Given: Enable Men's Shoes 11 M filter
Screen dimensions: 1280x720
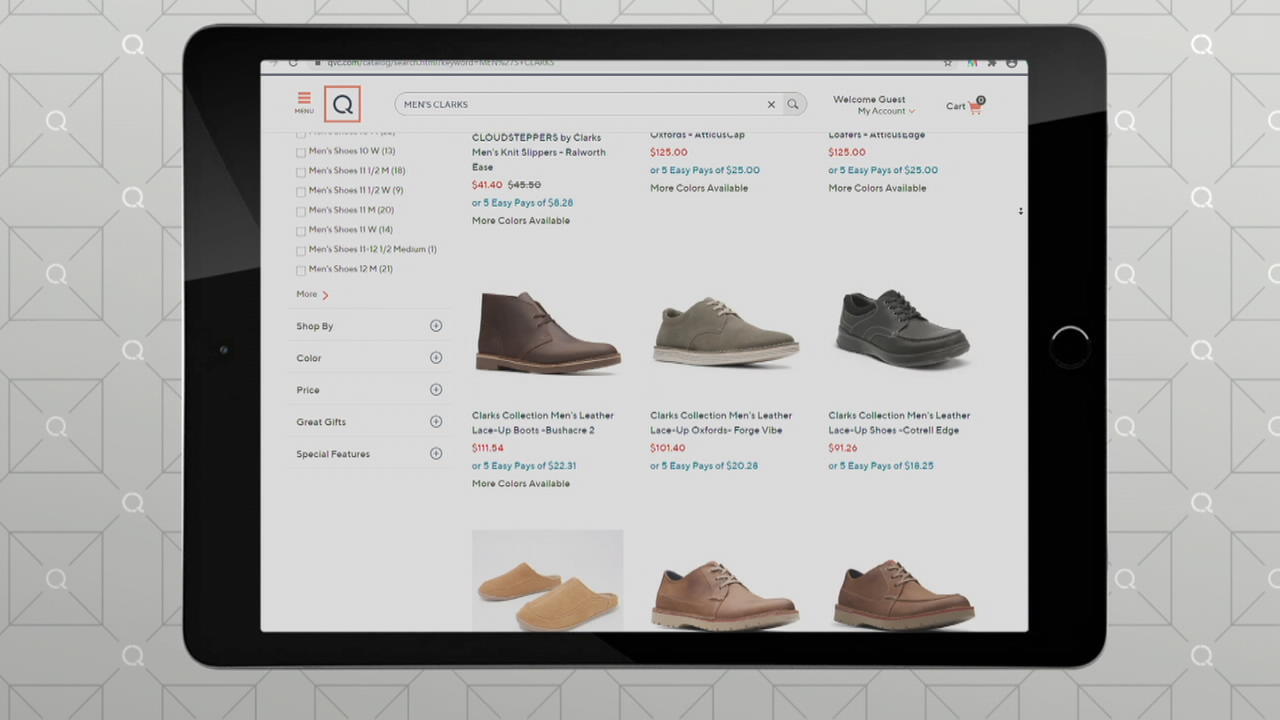Looking at the screenshot, I should (301, 211).
